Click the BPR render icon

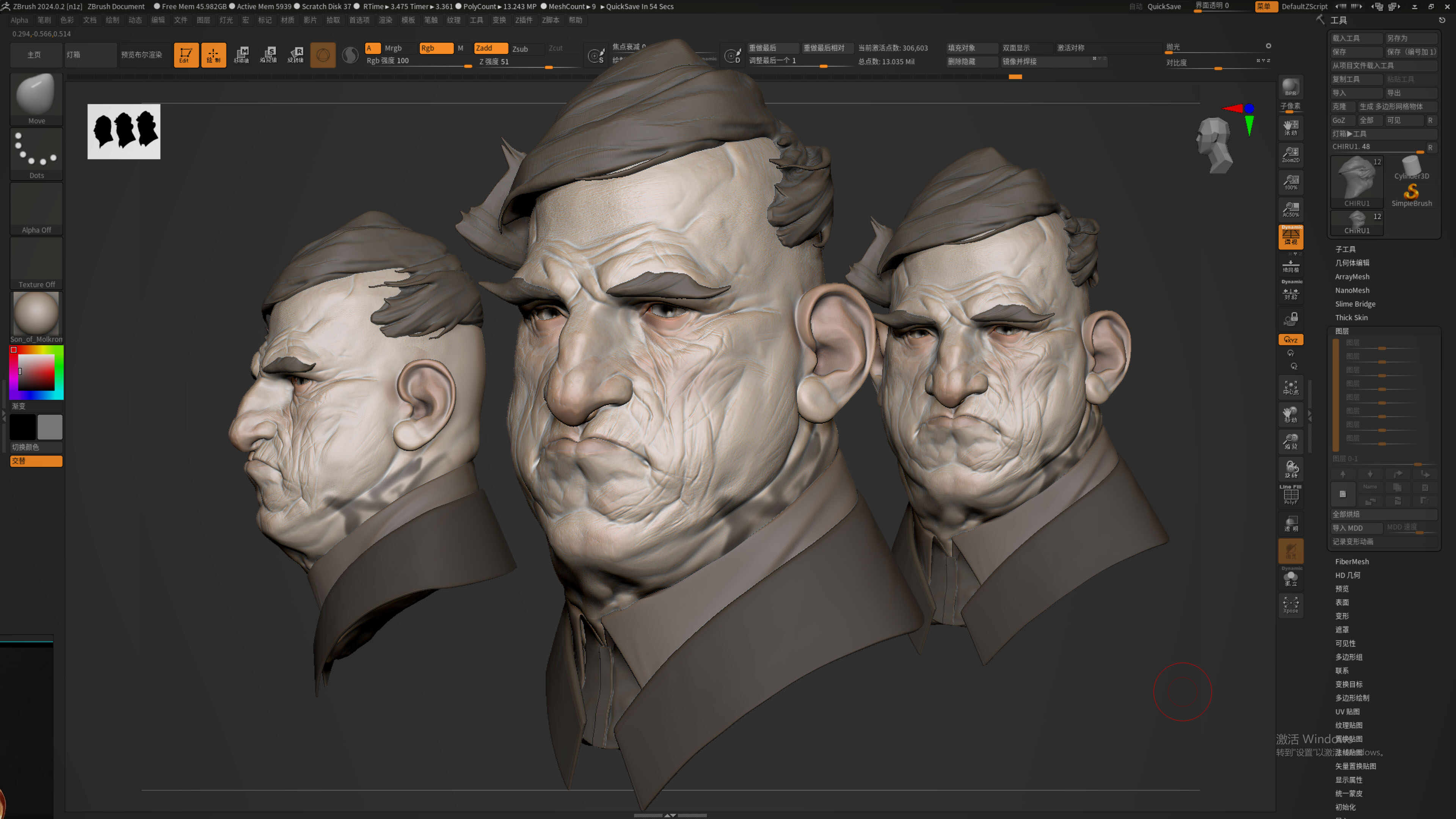click(x=1290, y=87)
